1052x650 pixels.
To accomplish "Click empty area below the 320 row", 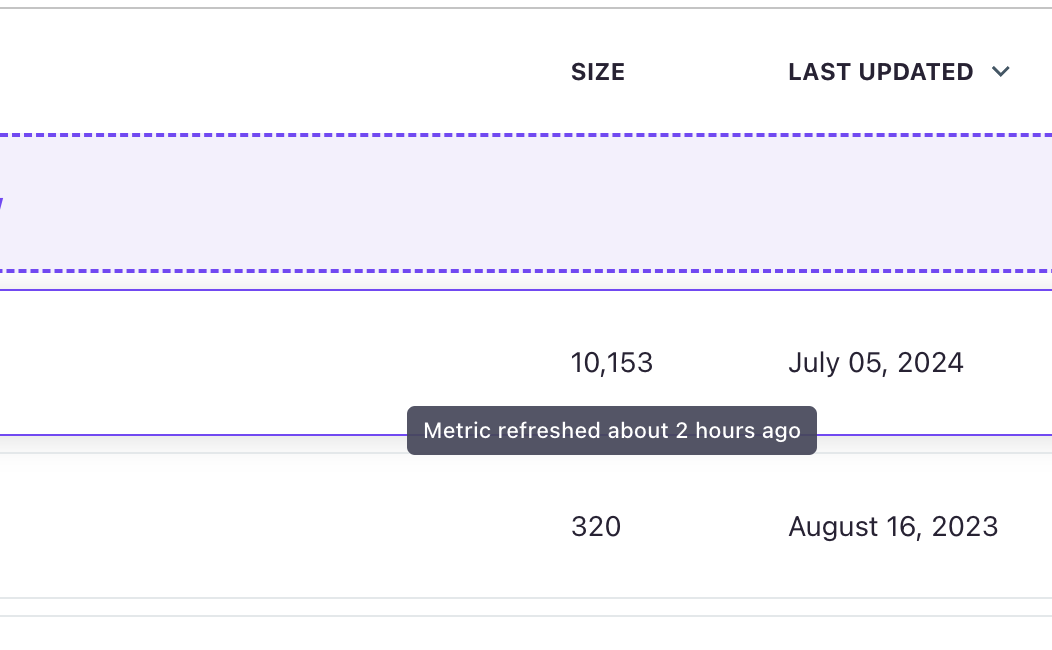I will [526, 634].
